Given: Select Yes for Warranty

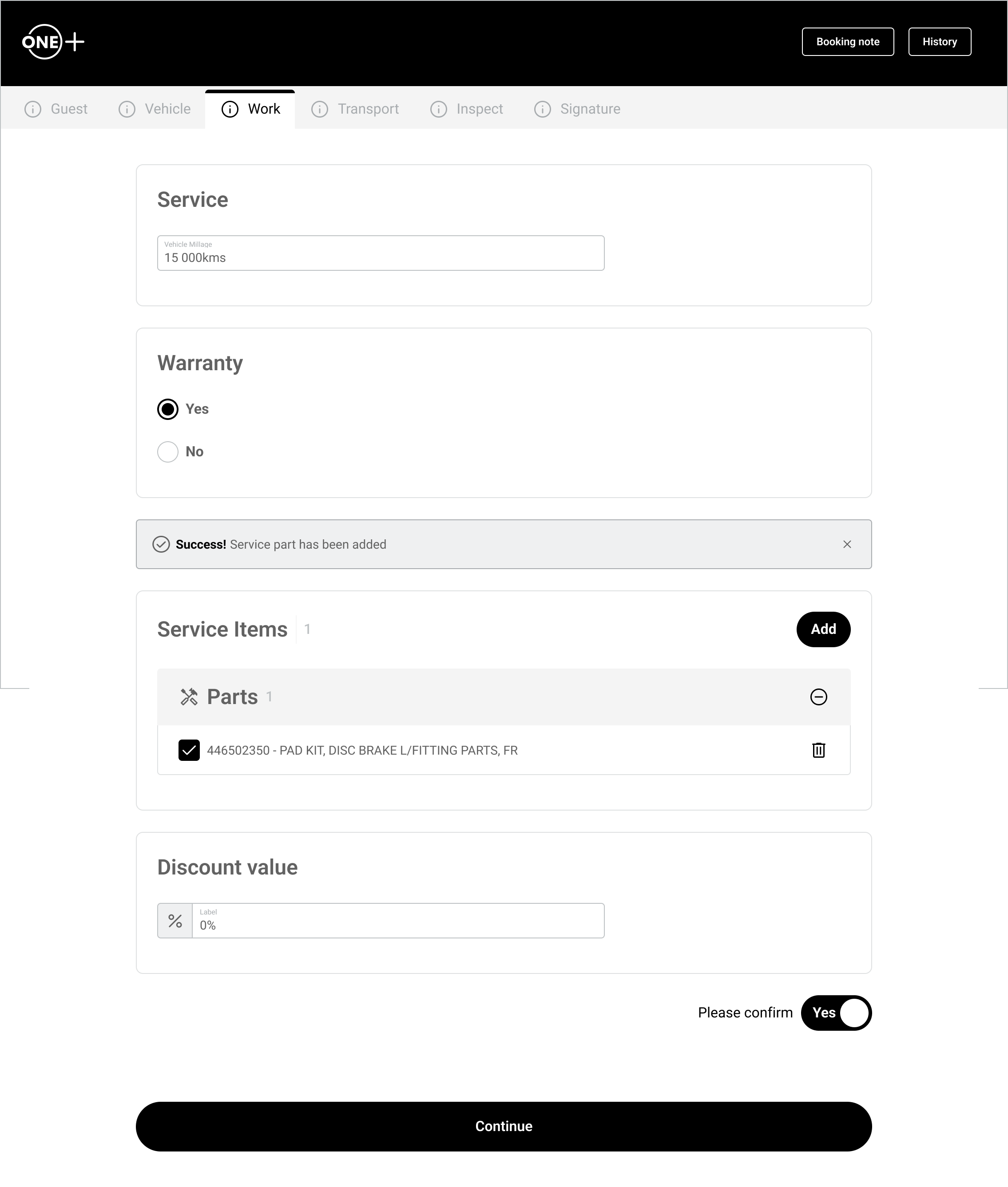Looking at the screenshot, I should (x=168, y=409).
